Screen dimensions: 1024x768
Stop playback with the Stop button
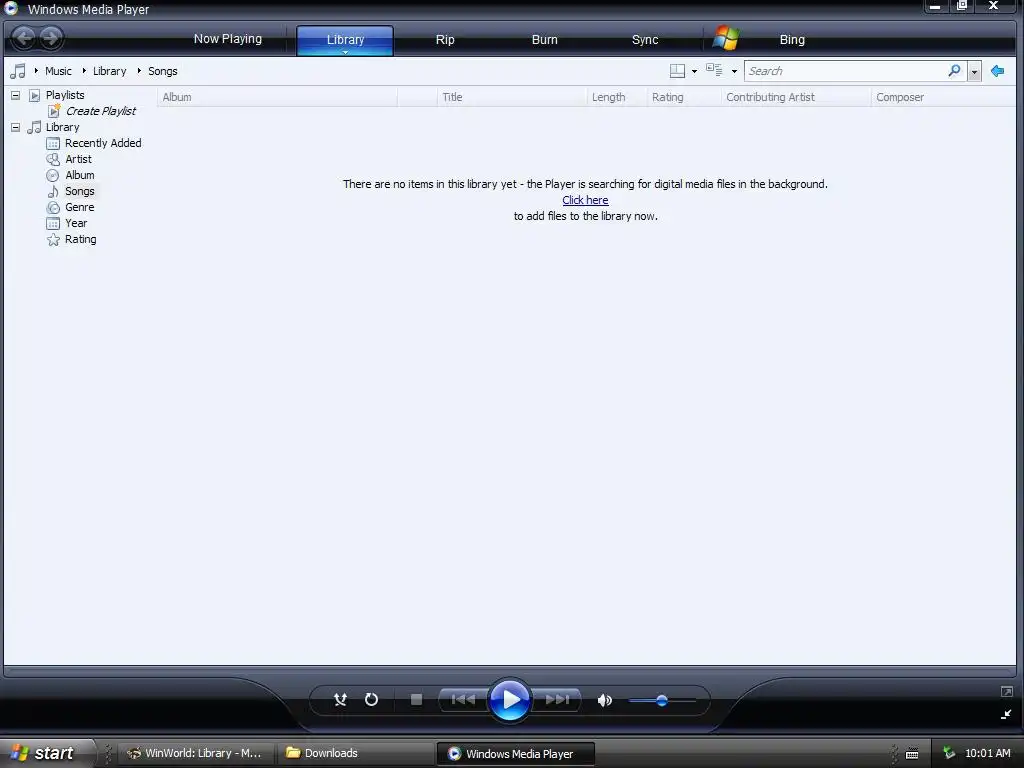416,700
